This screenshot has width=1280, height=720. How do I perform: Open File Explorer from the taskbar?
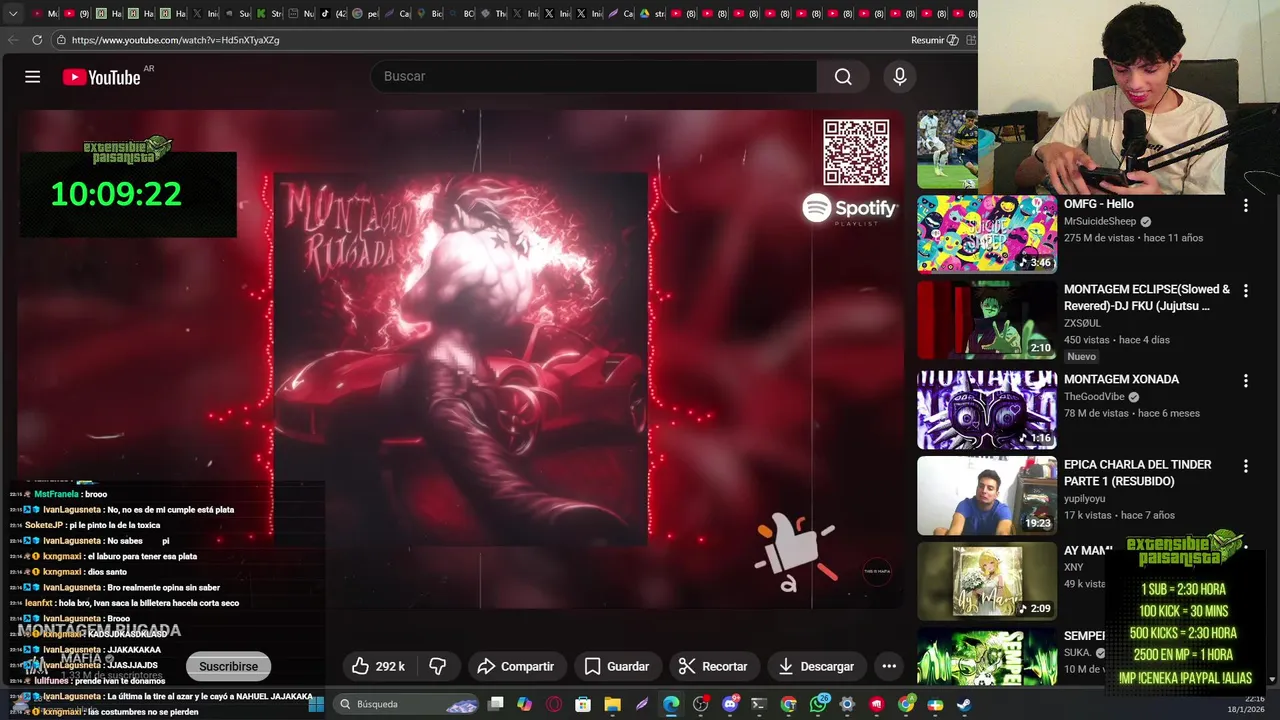pos(612,704)
